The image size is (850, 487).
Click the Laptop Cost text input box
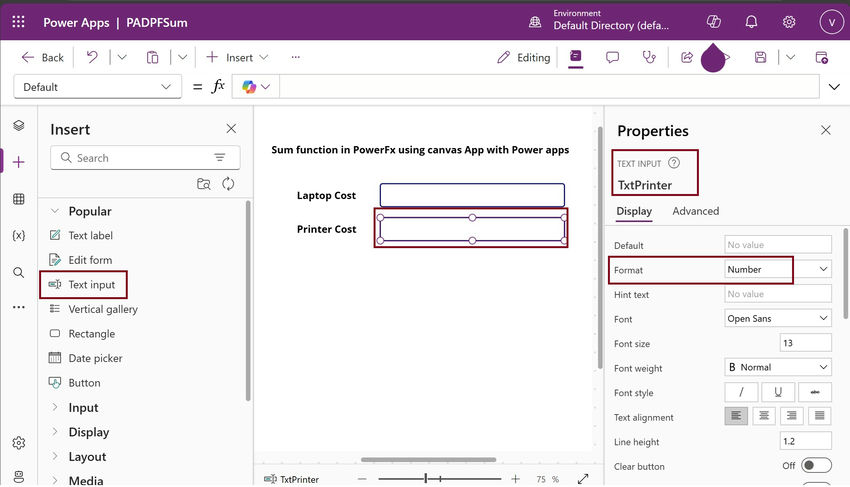click(472, 195)
